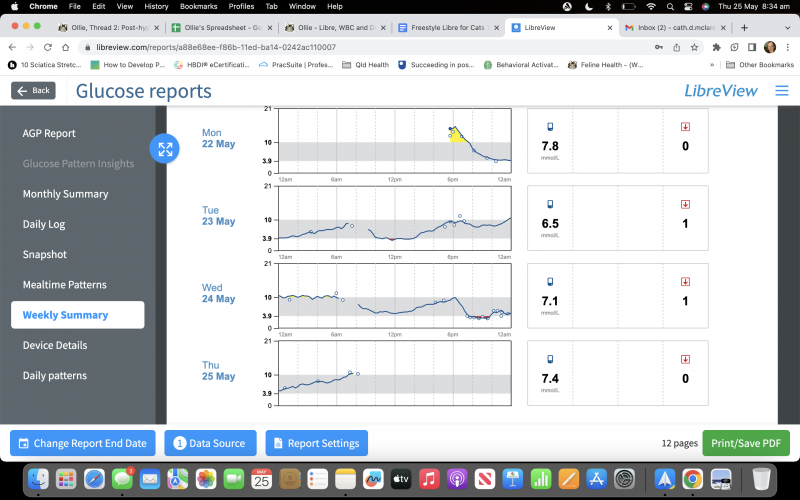
Task: Click the Wednesday 24 May glucose chart
Action: 395,293
